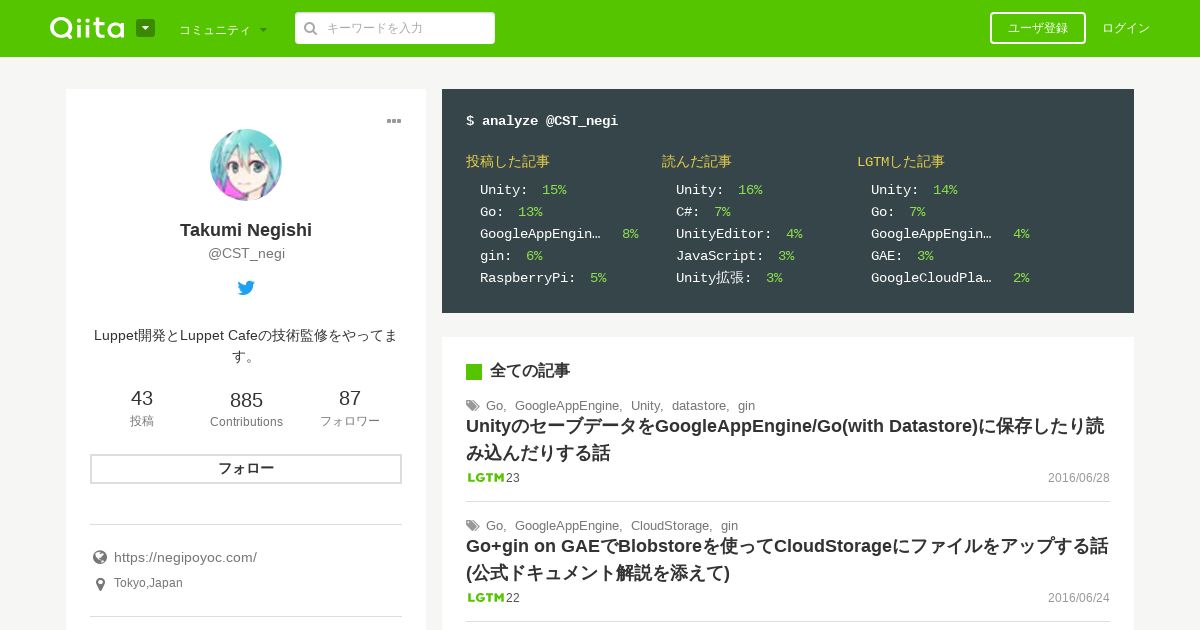The width and height of the screenshot is (1200, 630).
Task: Click Unity: 15% under 投稿した記事
Action: click(x=523, y=190)
